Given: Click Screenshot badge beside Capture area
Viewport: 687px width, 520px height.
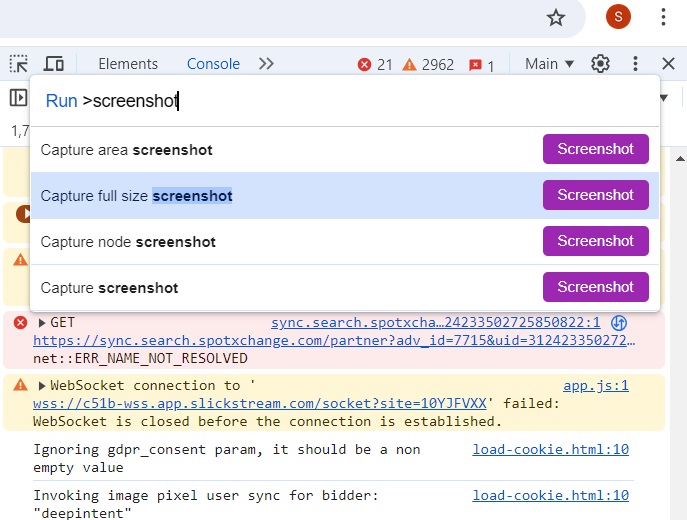Looking at the screenshot, I should point(596,149).
